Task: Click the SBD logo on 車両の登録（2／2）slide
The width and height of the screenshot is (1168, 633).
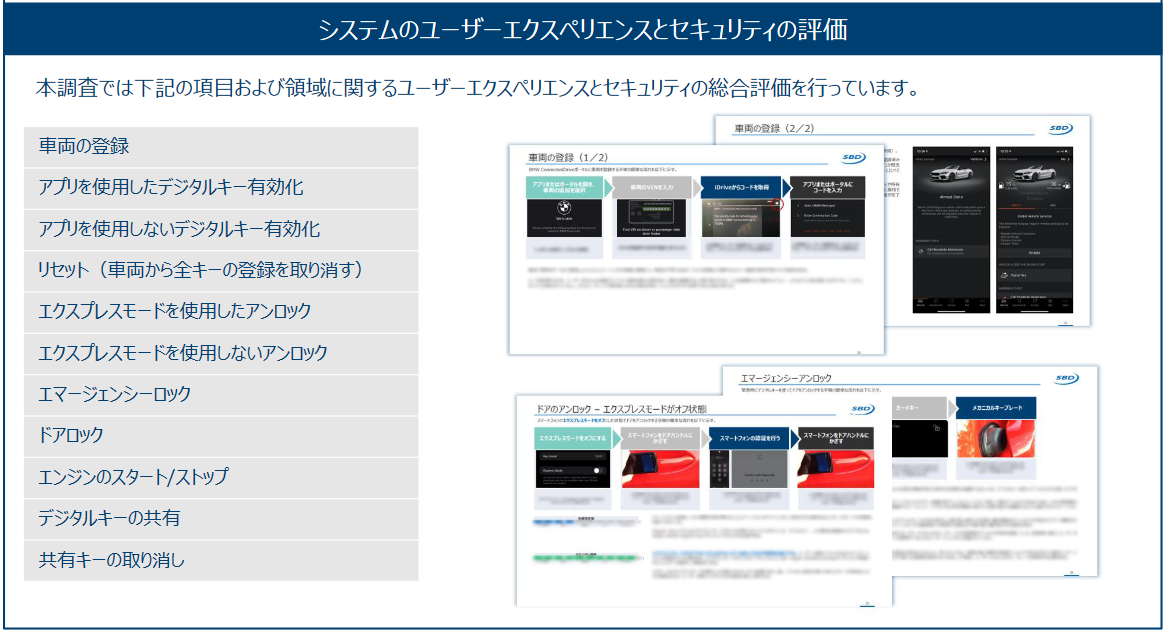Action: point(1062,129)
